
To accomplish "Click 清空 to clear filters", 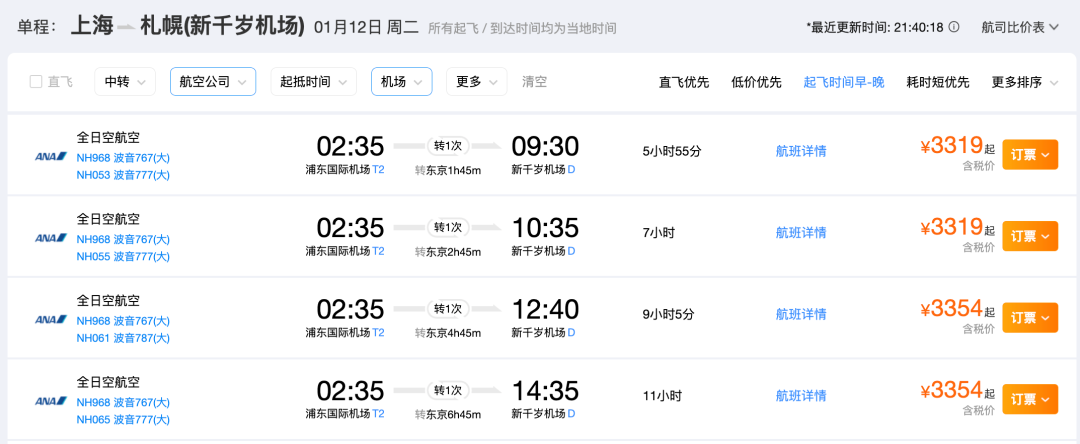I will 534,82.
